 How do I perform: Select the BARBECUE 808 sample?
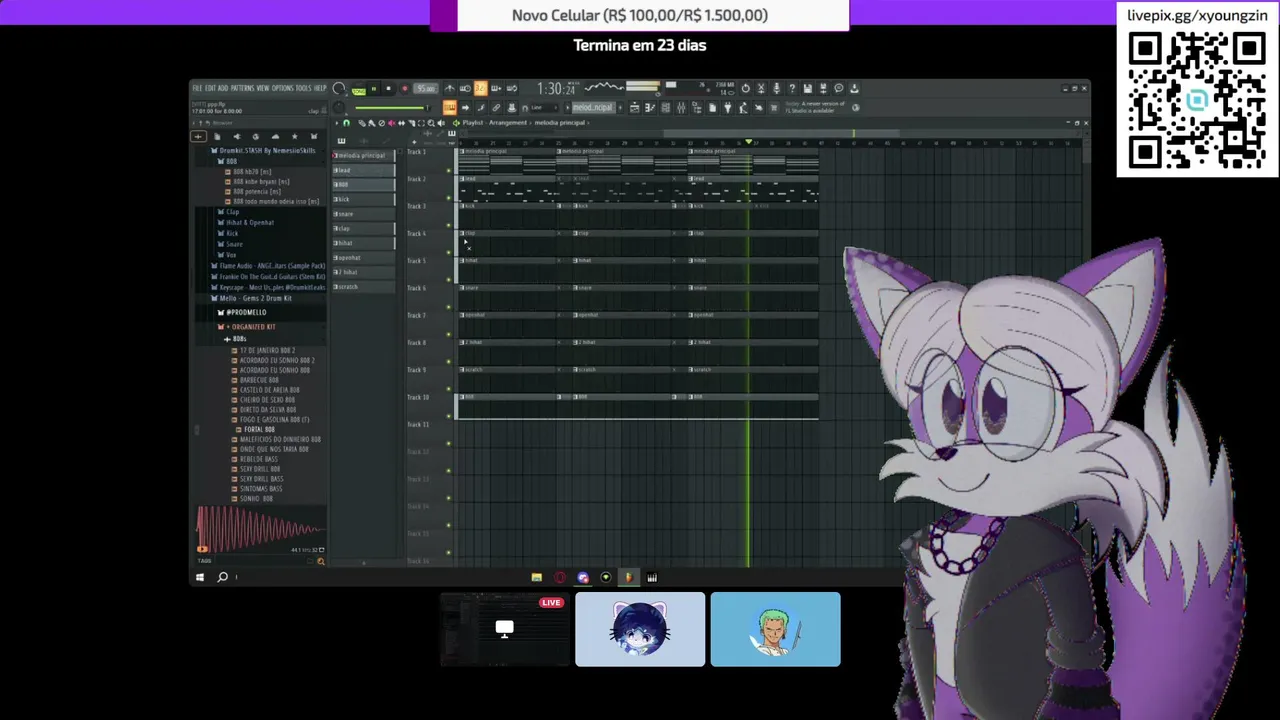258,380
